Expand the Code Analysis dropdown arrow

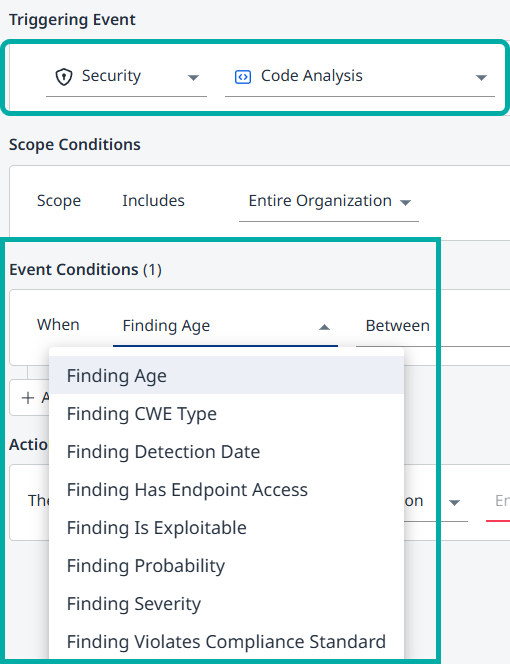[481, 77]
